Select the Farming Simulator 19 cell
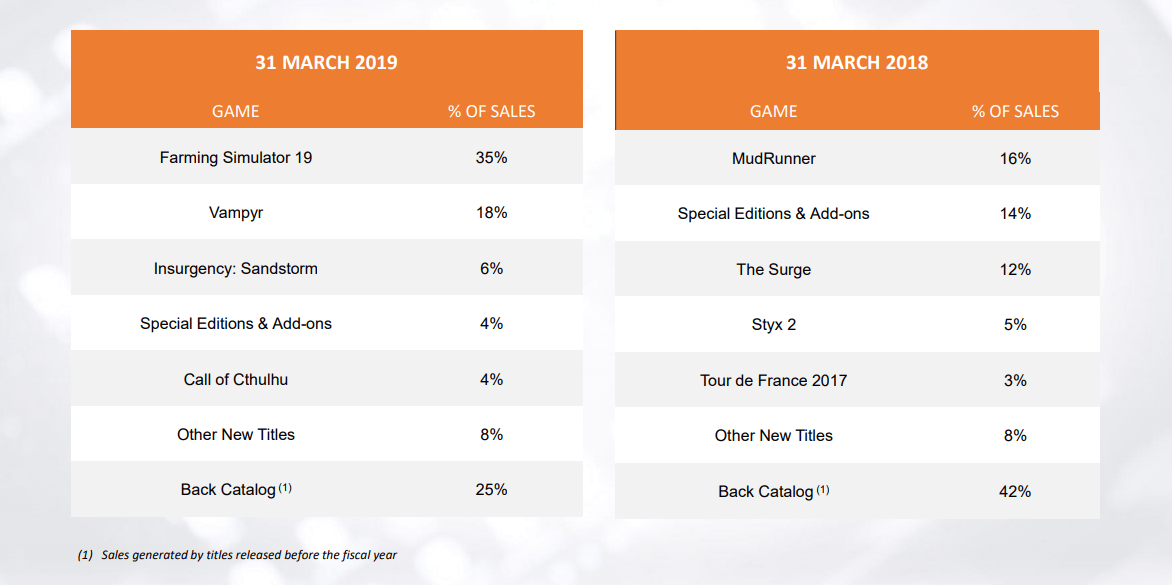The image size is (1172, 585). (236, 157)
